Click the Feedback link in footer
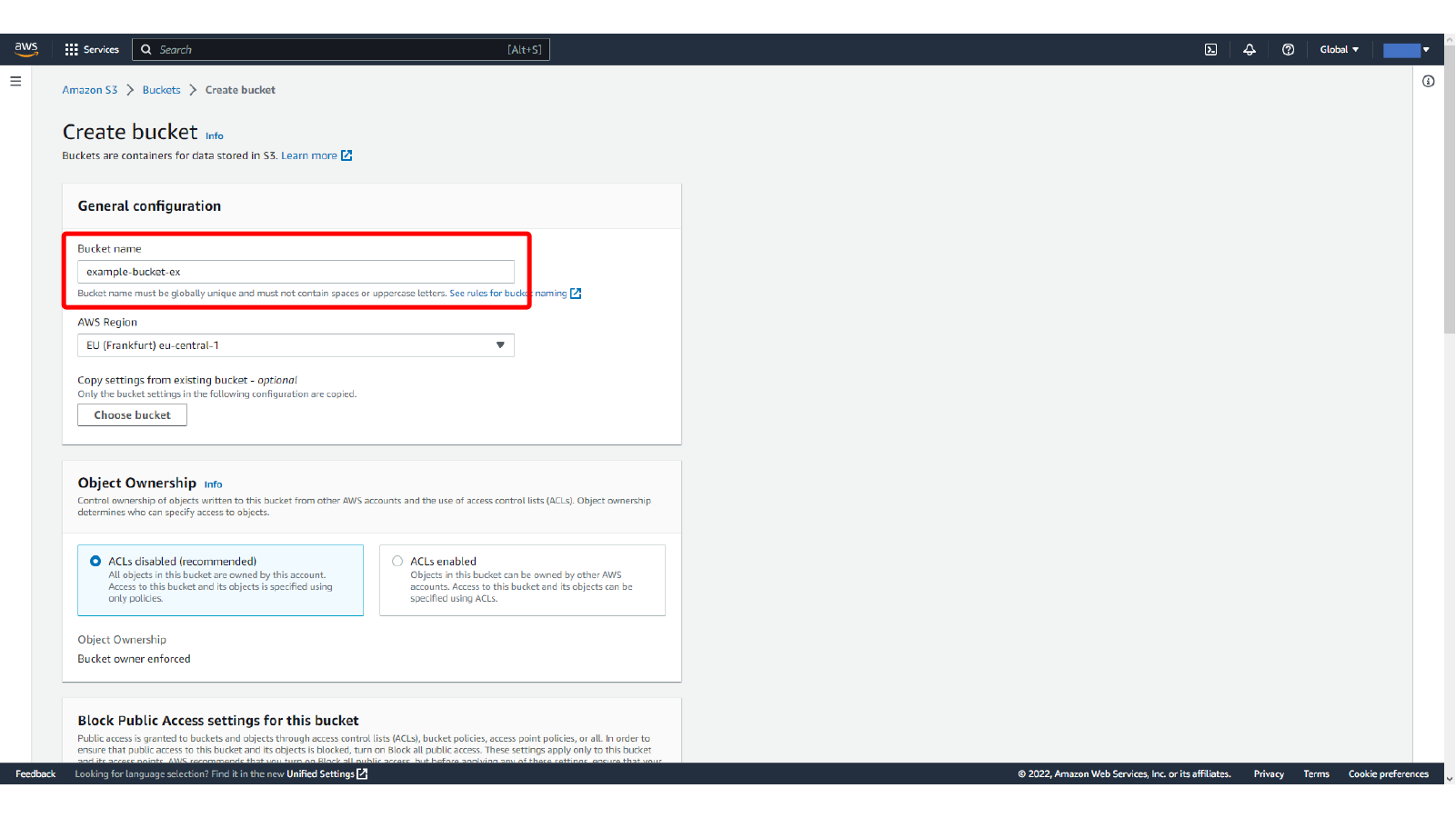The image size is (1456, 818). point(35,773)
